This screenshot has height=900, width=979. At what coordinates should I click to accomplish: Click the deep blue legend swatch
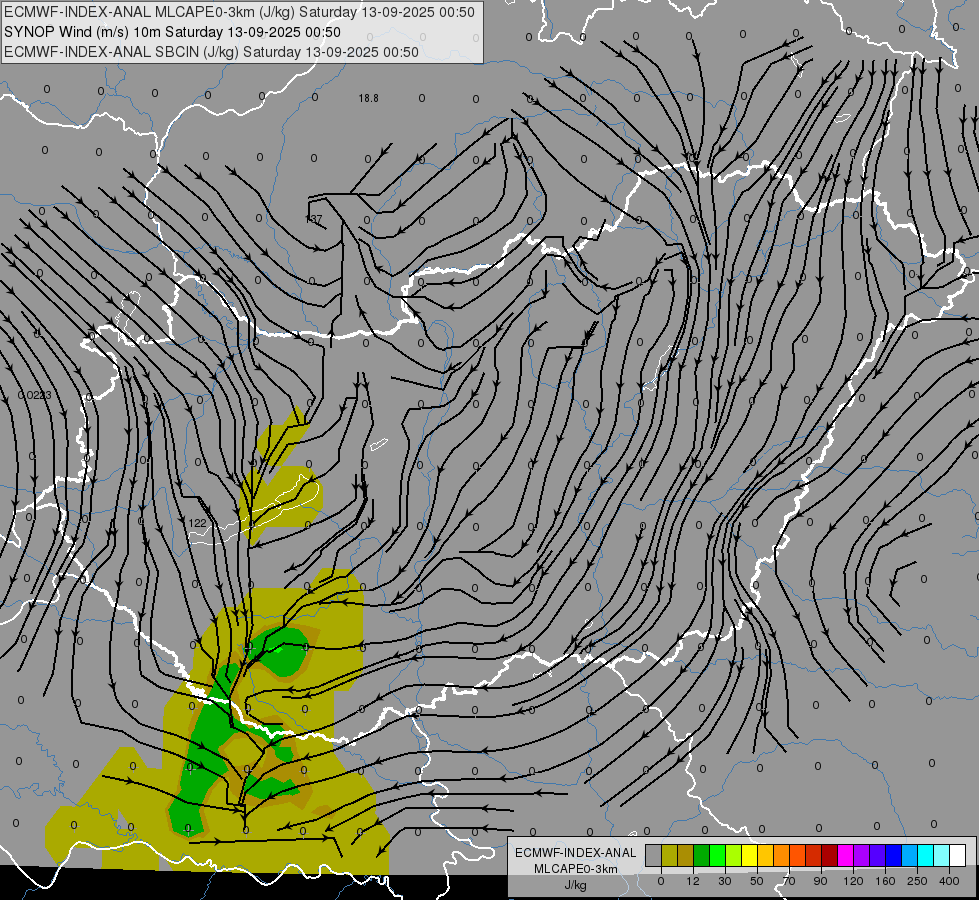tap(894, 855)
